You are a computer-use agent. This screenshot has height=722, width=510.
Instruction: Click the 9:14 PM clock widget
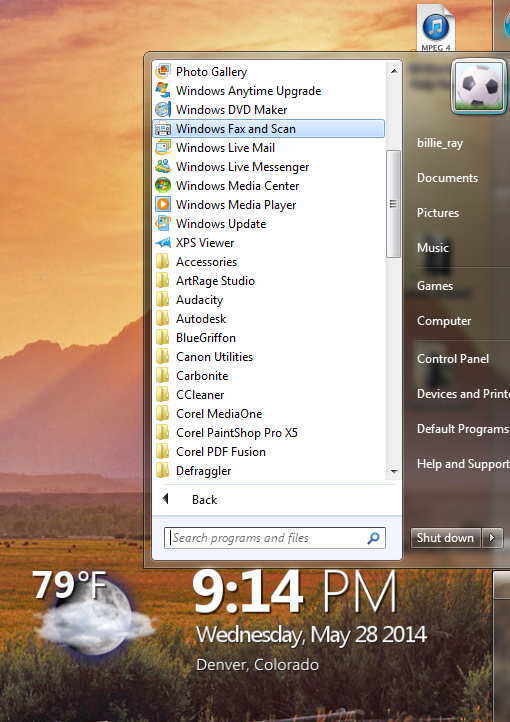295,591
